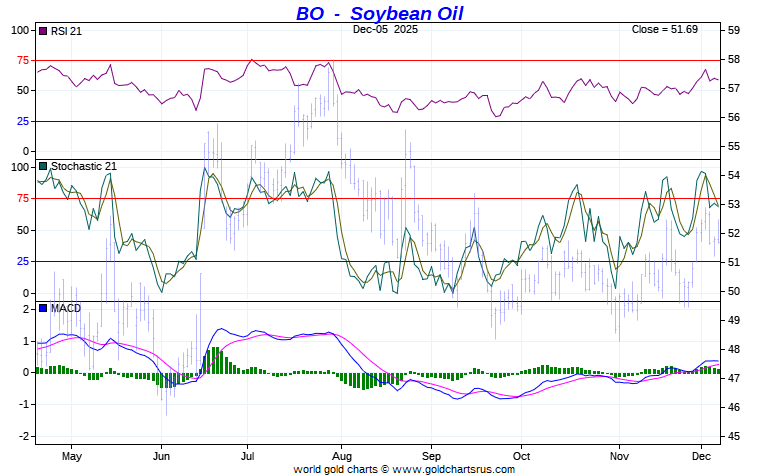Click the blue 25 label on Stochastic axis
The width and height of the screenshot is (760, 475).
[x=23, y=261]
